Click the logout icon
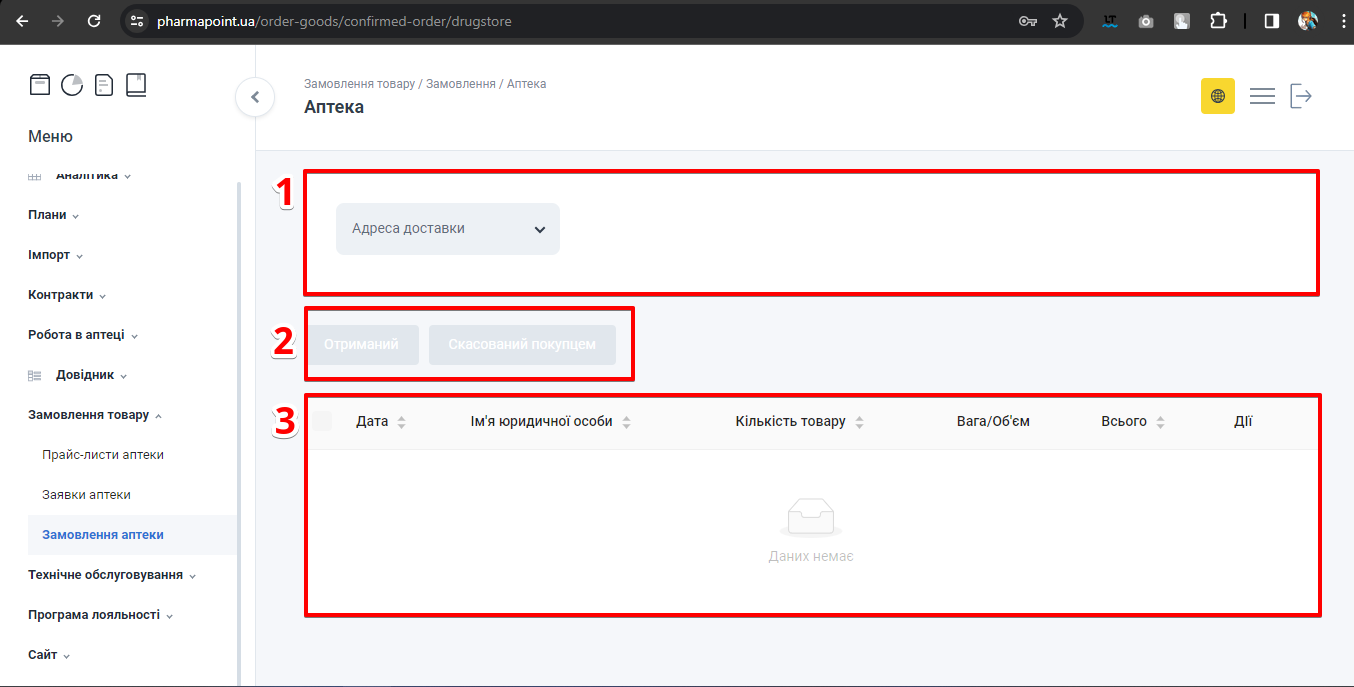 [1301, 96]
